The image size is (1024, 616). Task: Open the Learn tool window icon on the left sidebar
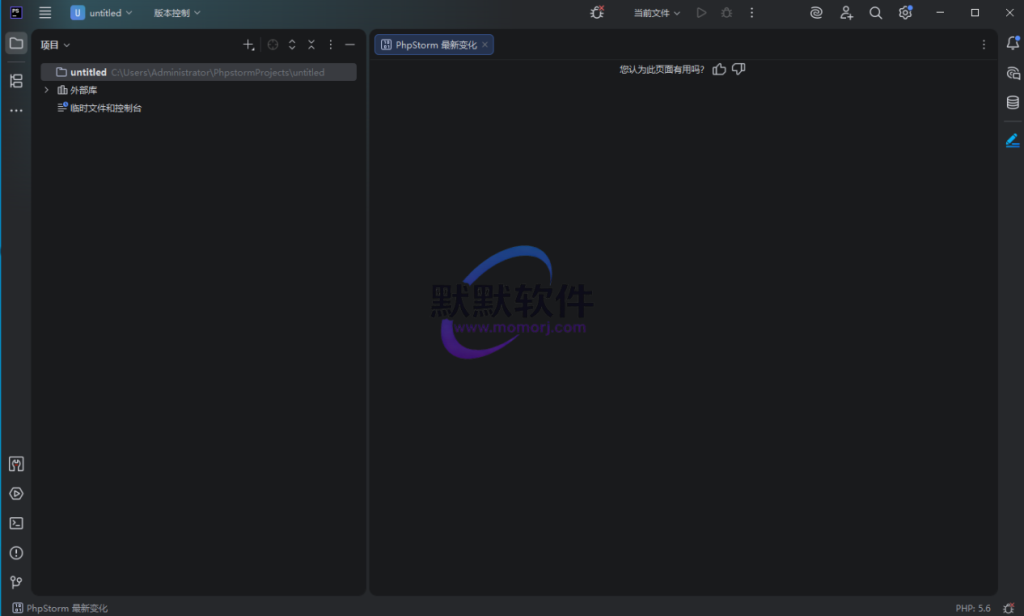coord(16,464)
